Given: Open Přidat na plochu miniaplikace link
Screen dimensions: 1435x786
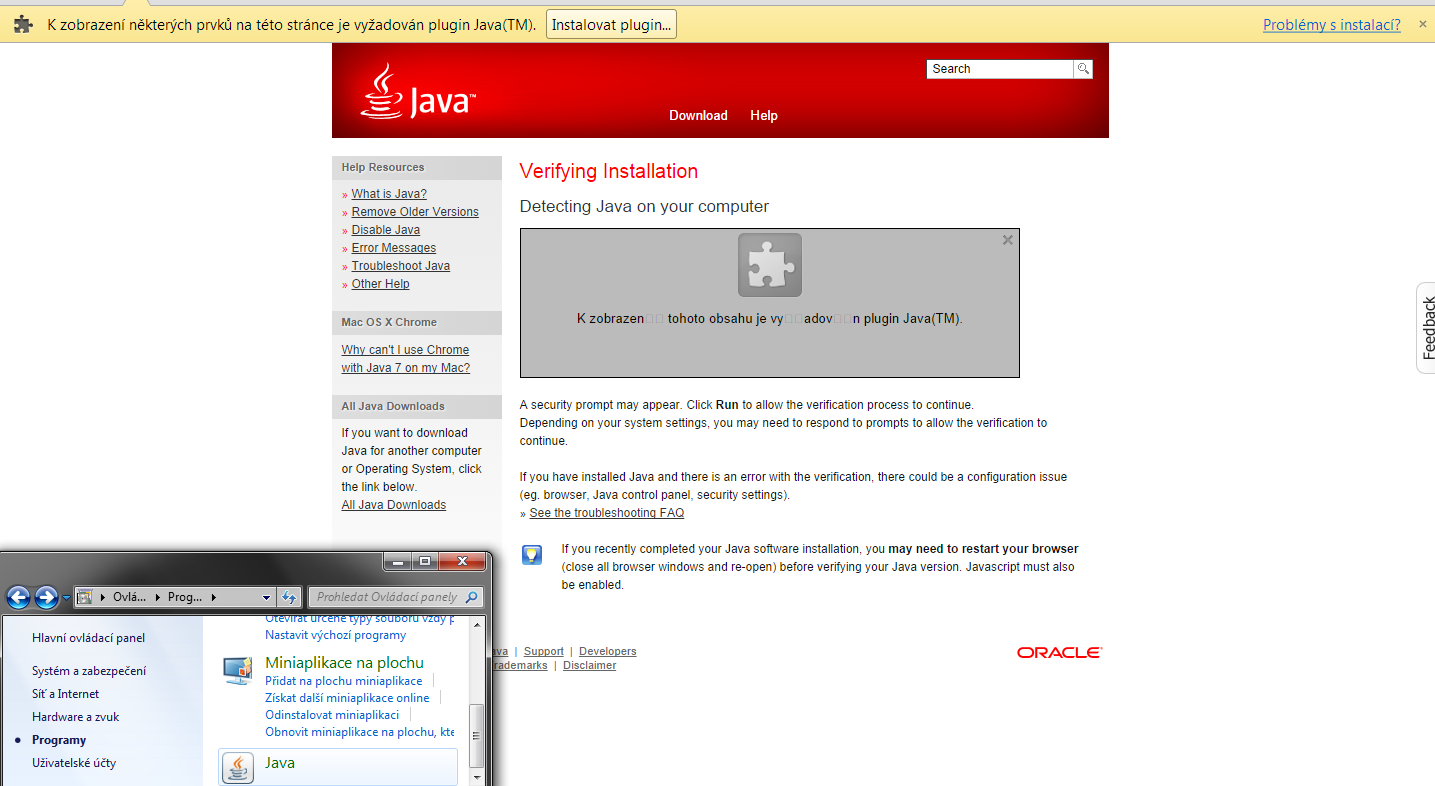Looking at the screenshot, I should coord(343,681).
